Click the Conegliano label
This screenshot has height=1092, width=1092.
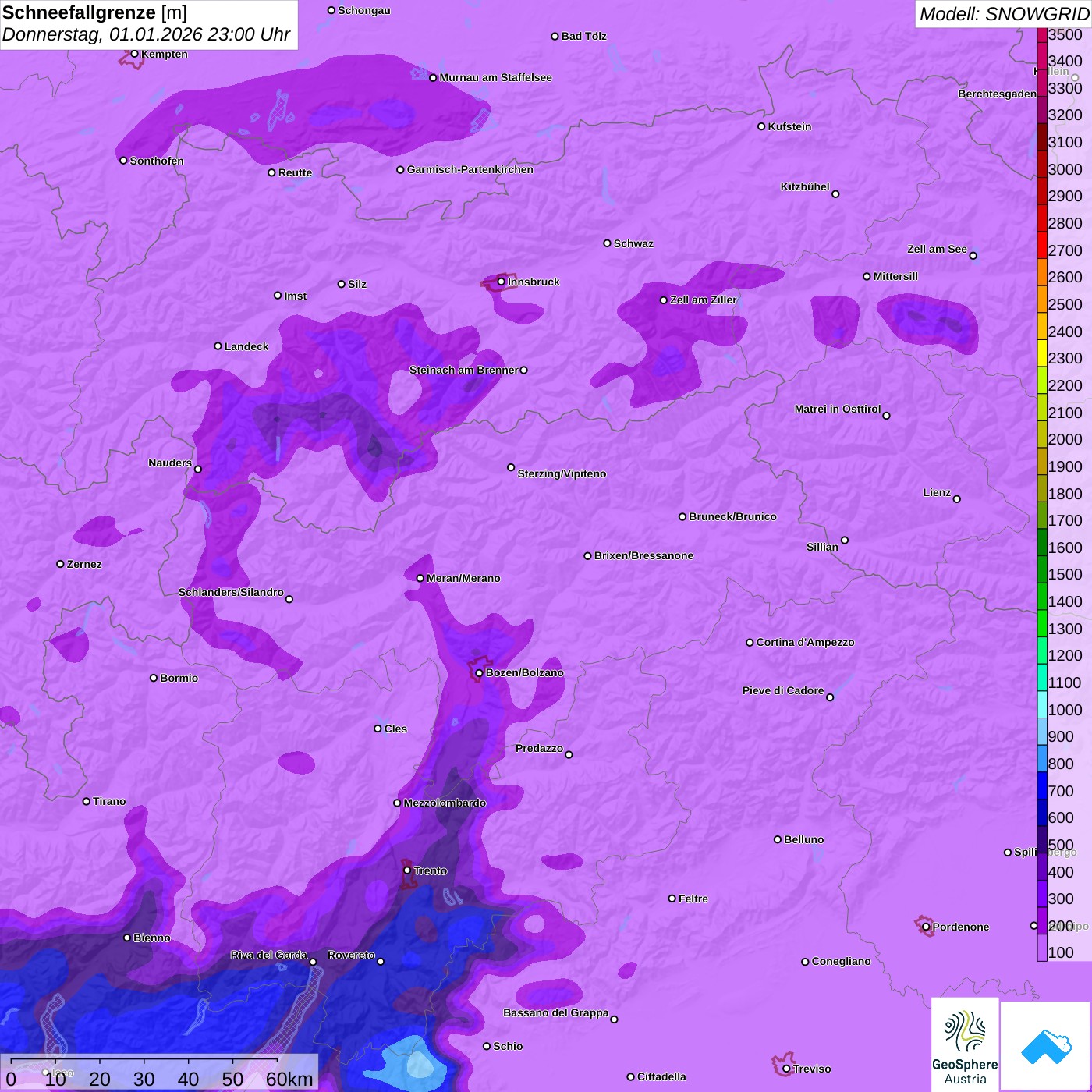pyautogui.click(x=841, y=961)
